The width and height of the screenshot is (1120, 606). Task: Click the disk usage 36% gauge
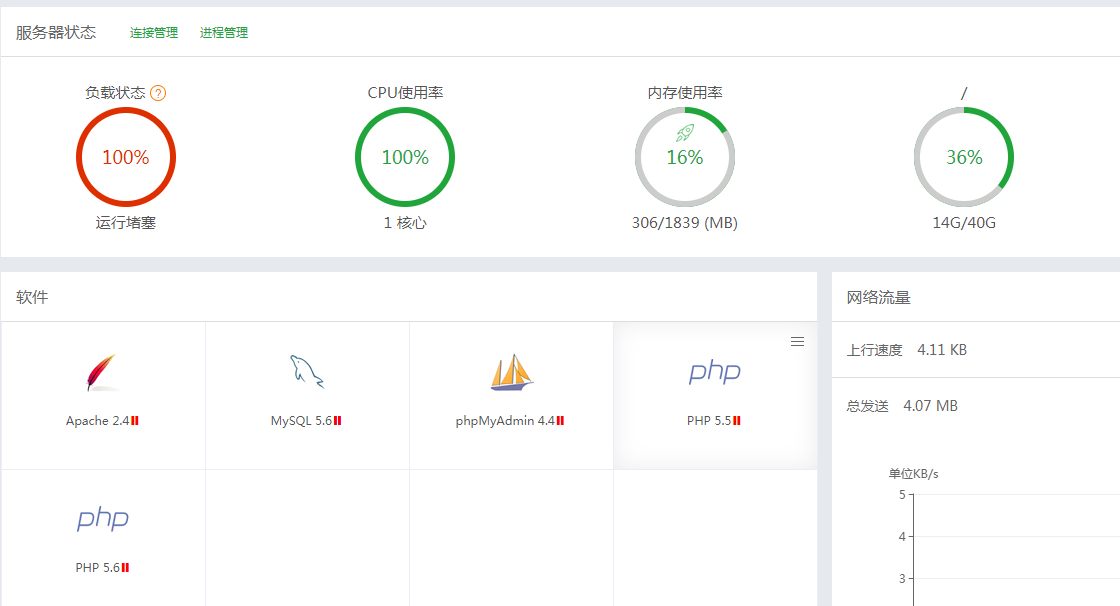click(x=964, y=157)
